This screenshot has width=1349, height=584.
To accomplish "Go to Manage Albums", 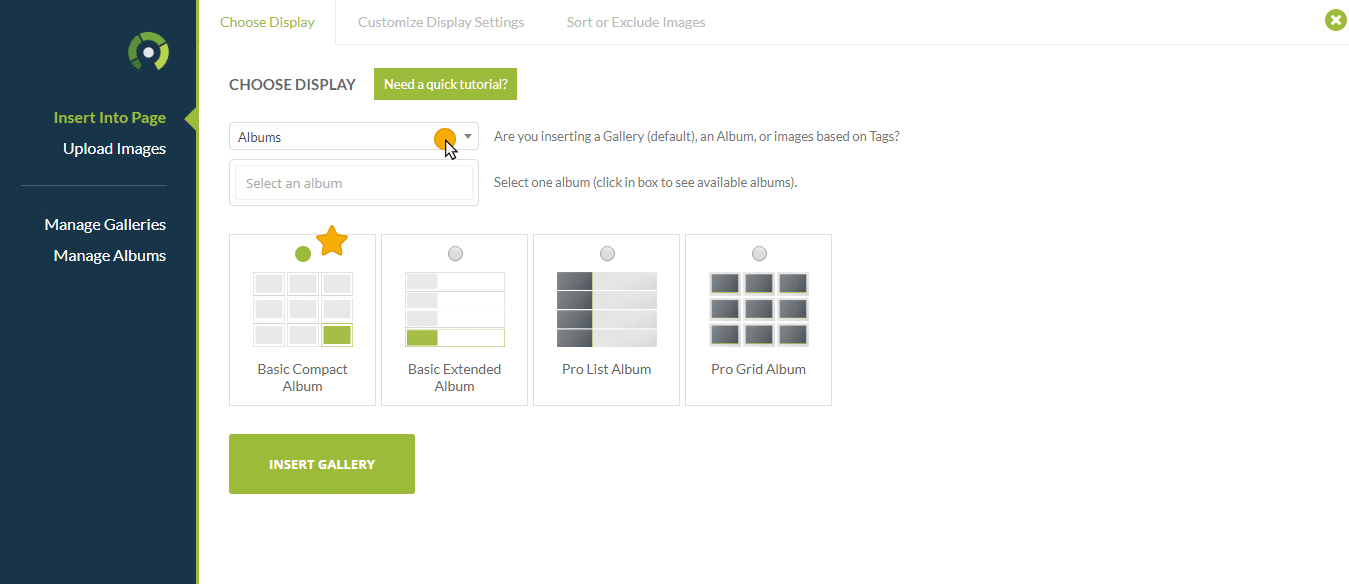I will [110, 256].
